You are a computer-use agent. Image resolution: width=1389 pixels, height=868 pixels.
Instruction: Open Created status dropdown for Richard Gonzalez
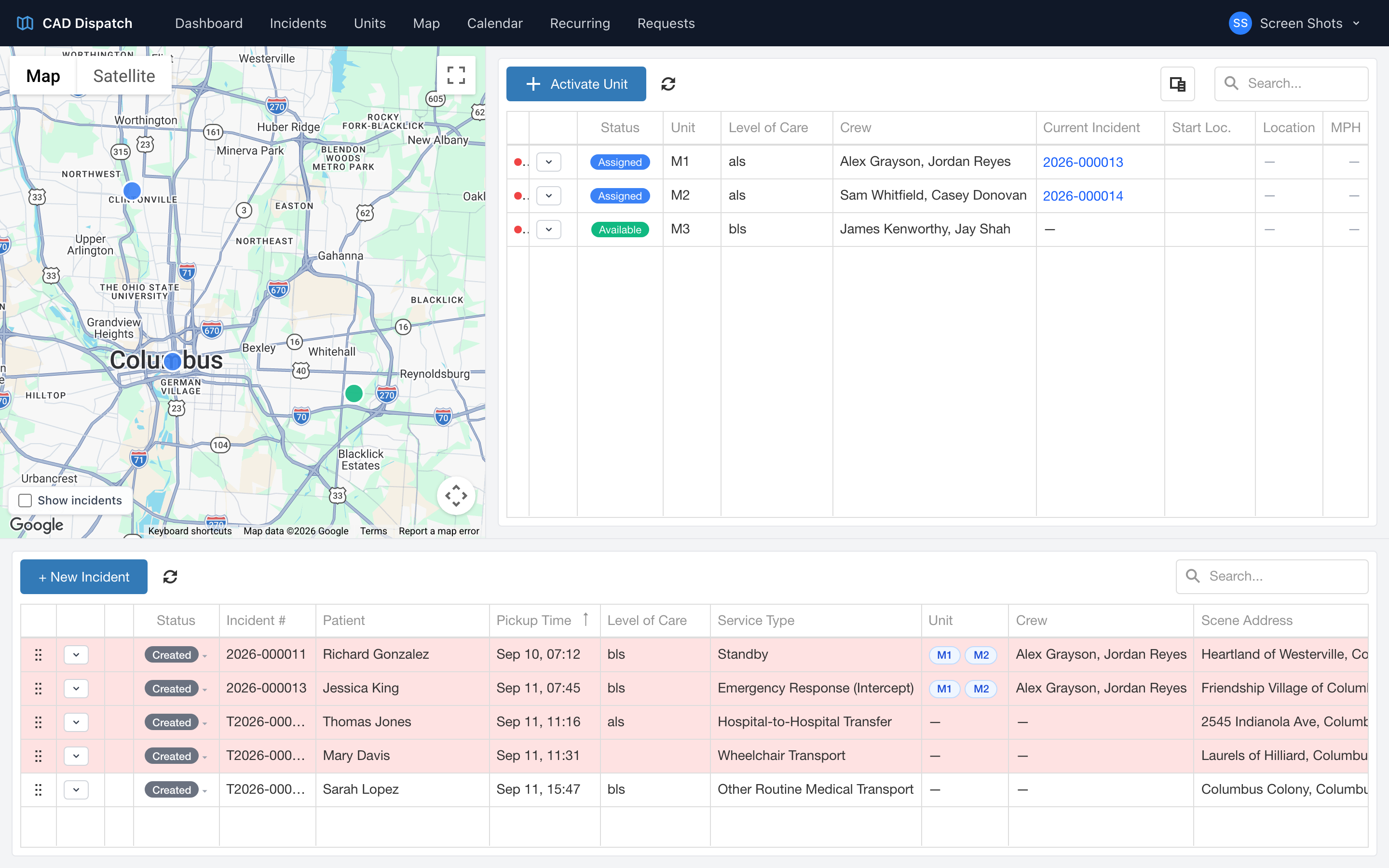(x=176, y=654)
